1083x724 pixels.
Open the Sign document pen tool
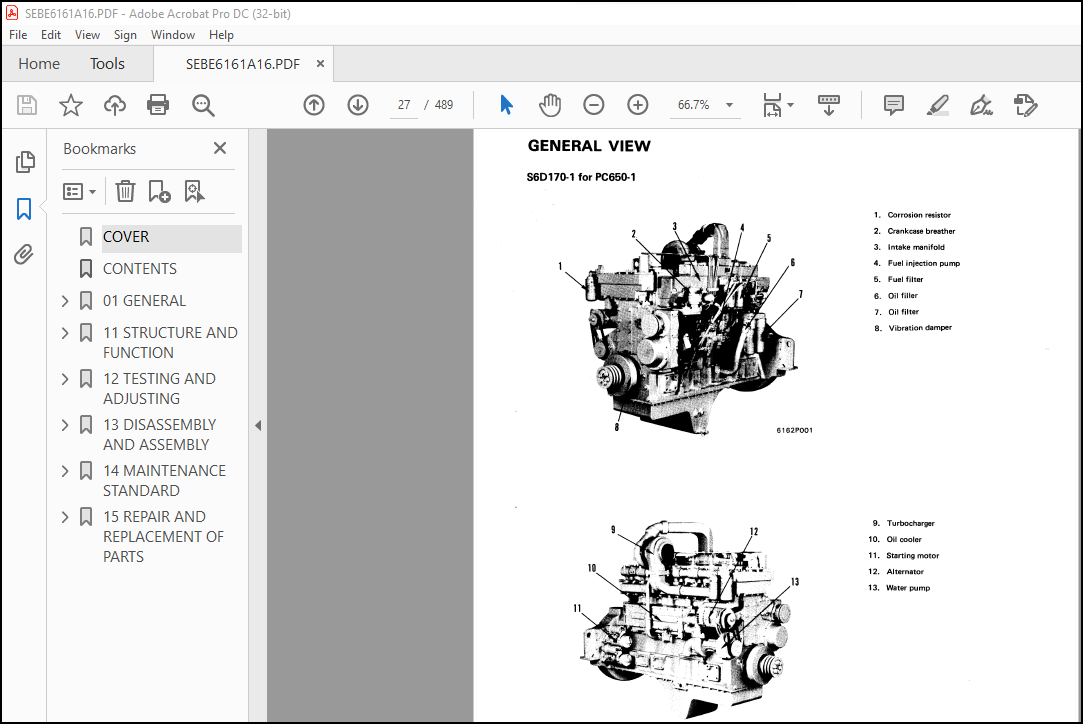tap(981, 105)
